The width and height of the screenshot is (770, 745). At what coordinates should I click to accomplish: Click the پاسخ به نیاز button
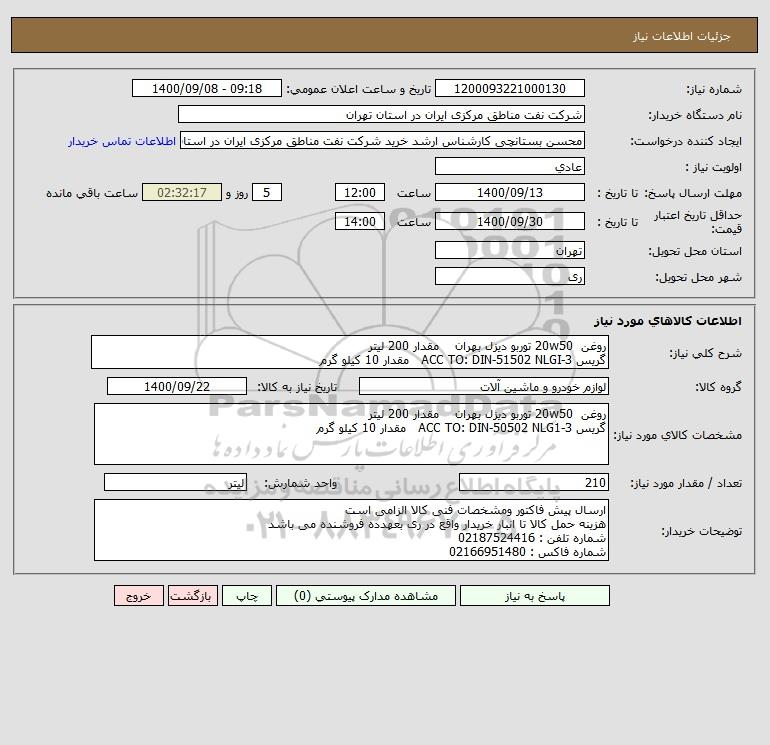tap(535, 596)
